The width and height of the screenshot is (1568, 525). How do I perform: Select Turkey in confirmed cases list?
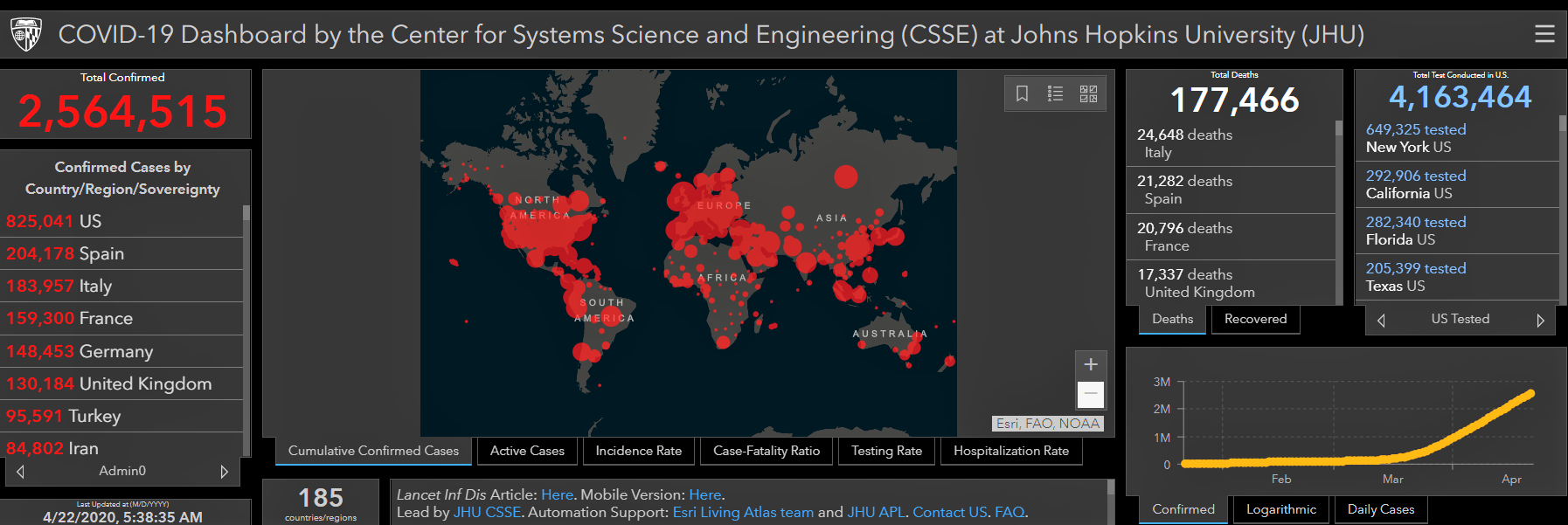[121, 416]
